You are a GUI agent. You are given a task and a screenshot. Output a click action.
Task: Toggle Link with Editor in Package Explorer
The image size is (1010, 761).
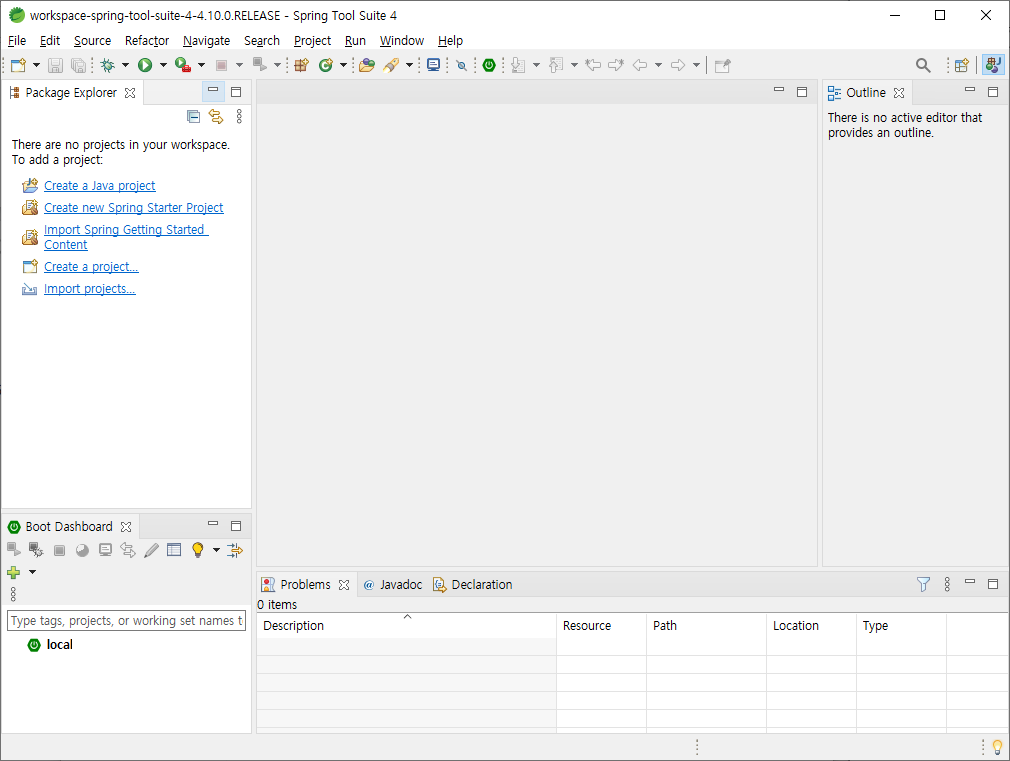point(216,117)
